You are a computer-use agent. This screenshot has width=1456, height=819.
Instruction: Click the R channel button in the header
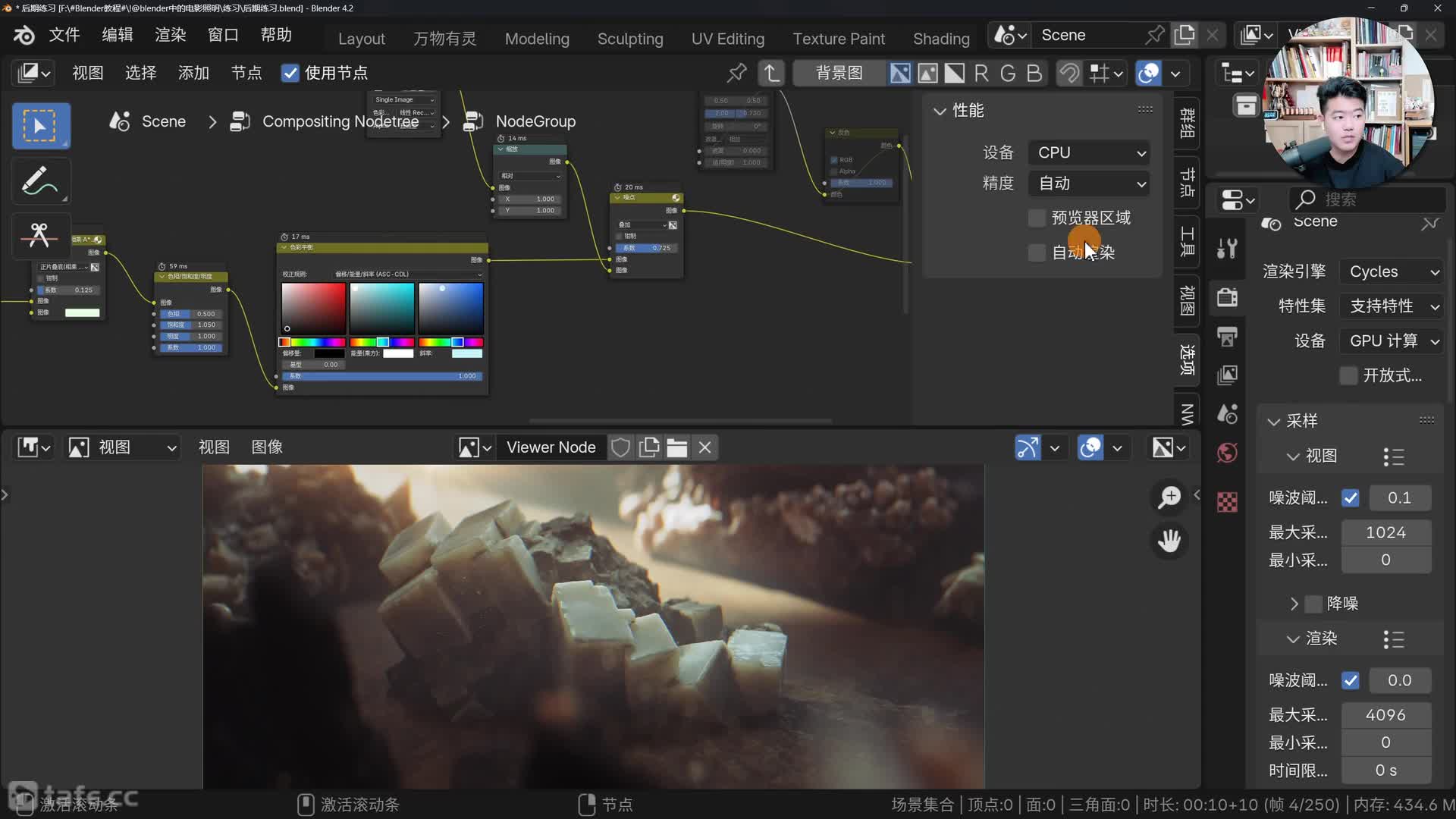pyautogui.click(x=981, y=73)
